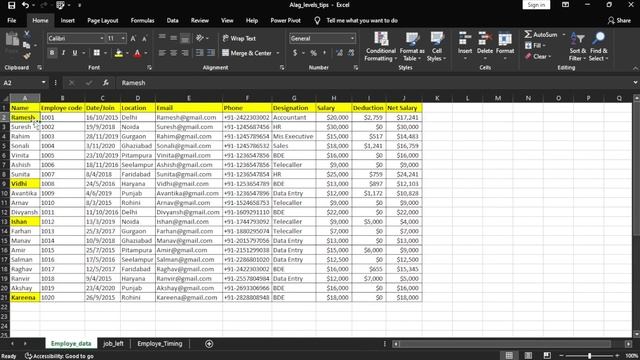Apply Comma Style

pos(324,53)
